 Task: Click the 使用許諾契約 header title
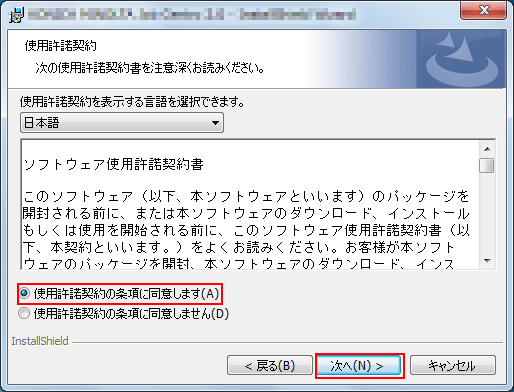click(61, 46)
